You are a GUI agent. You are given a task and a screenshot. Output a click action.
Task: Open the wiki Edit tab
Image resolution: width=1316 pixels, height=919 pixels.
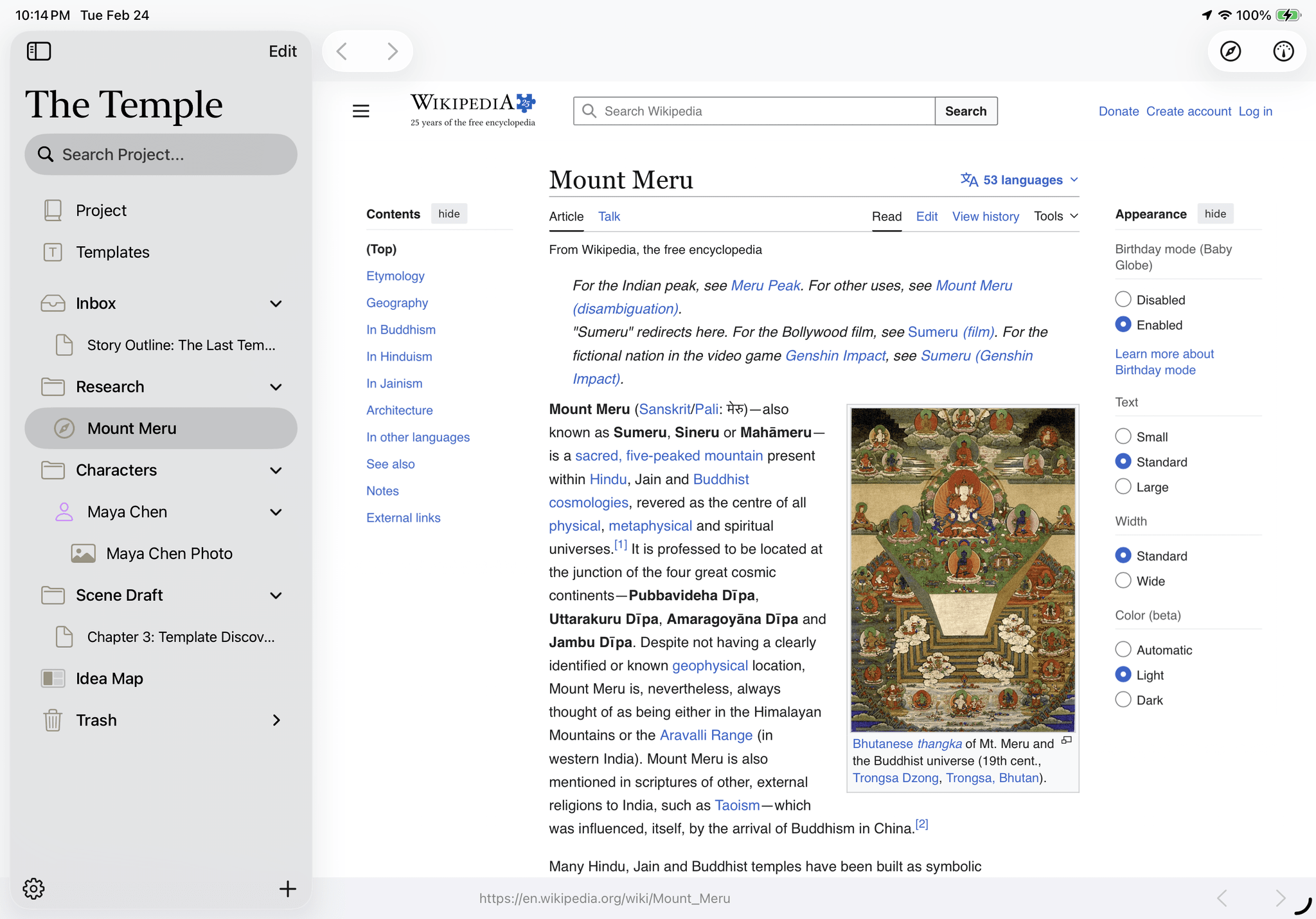pos(927,217)
